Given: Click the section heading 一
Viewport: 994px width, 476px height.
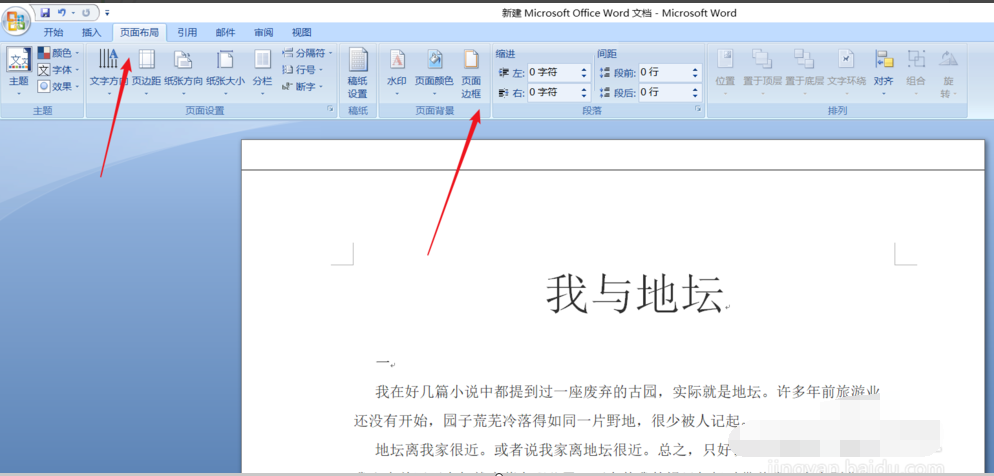Looking at the screenshot, I should click(x=382, y=363).
